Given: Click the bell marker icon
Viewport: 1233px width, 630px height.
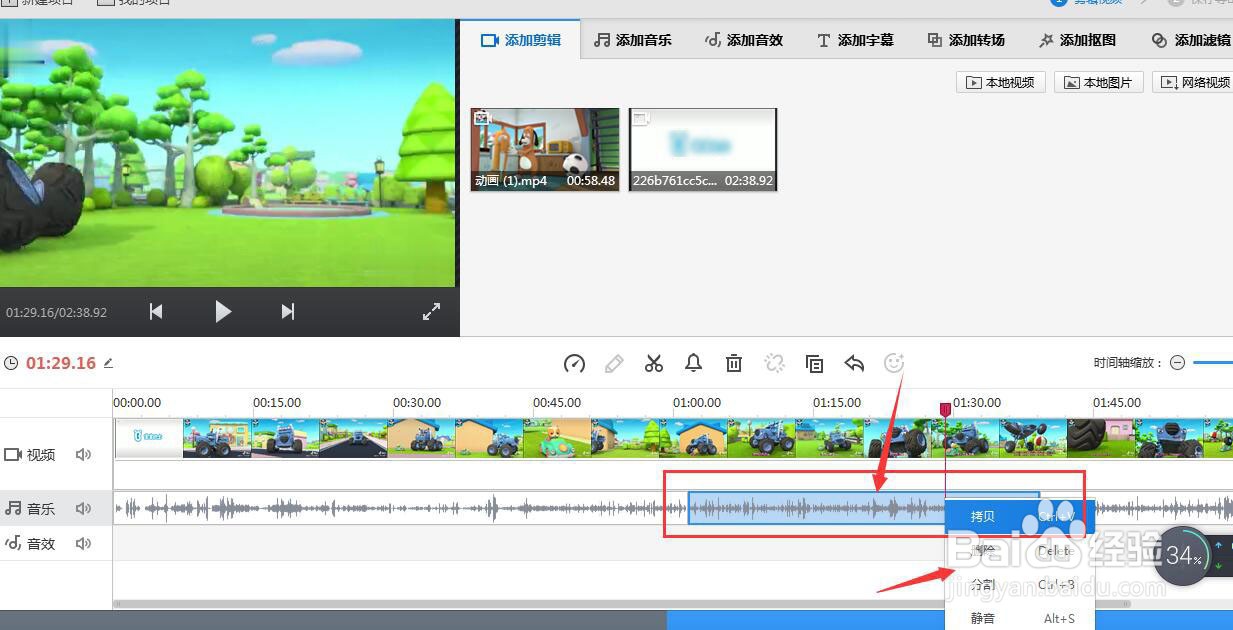Looking at the screenshot, I should coord(694,364).
